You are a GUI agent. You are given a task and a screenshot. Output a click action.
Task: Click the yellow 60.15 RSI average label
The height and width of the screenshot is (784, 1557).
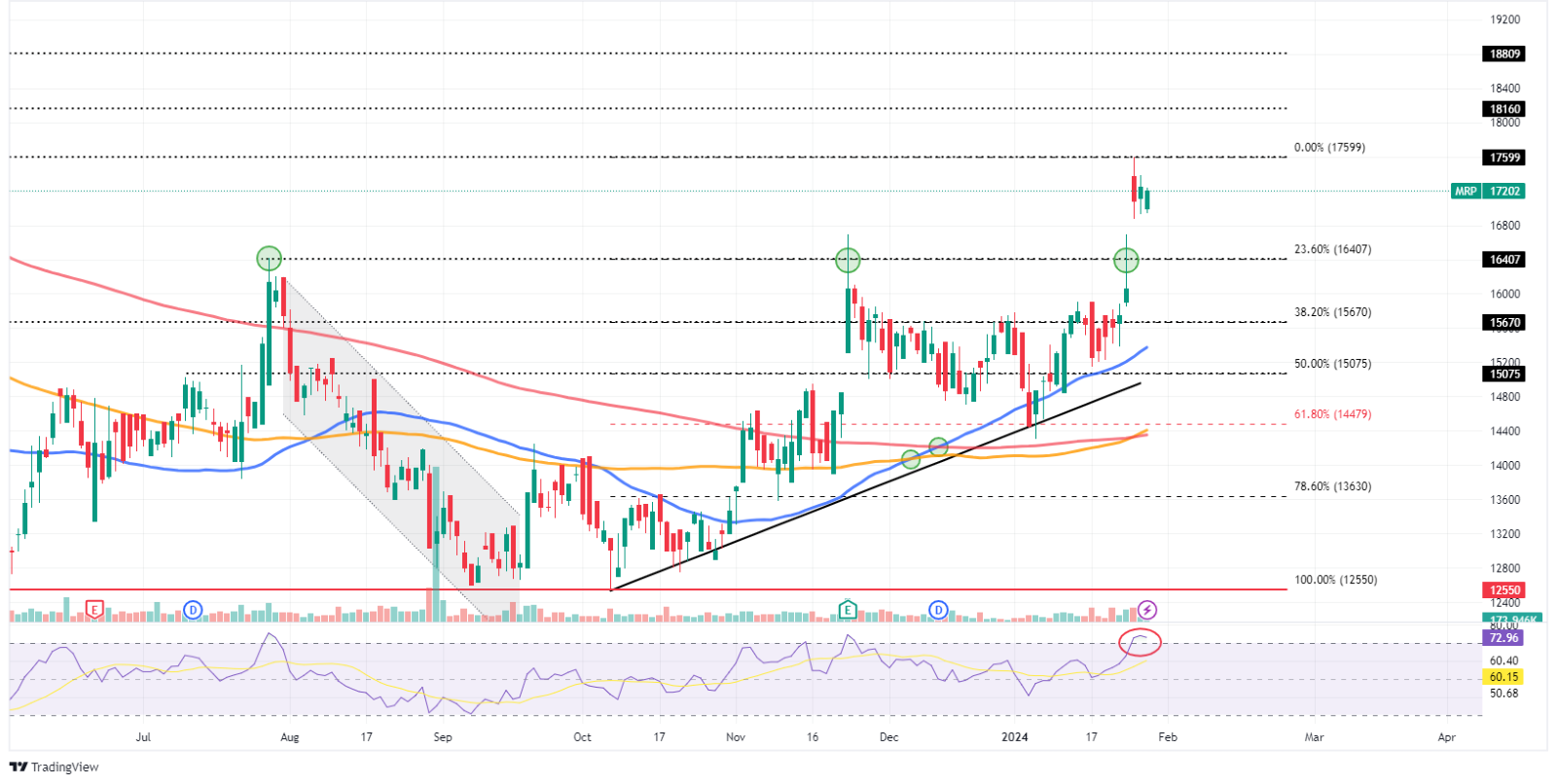pos(1503,677)
